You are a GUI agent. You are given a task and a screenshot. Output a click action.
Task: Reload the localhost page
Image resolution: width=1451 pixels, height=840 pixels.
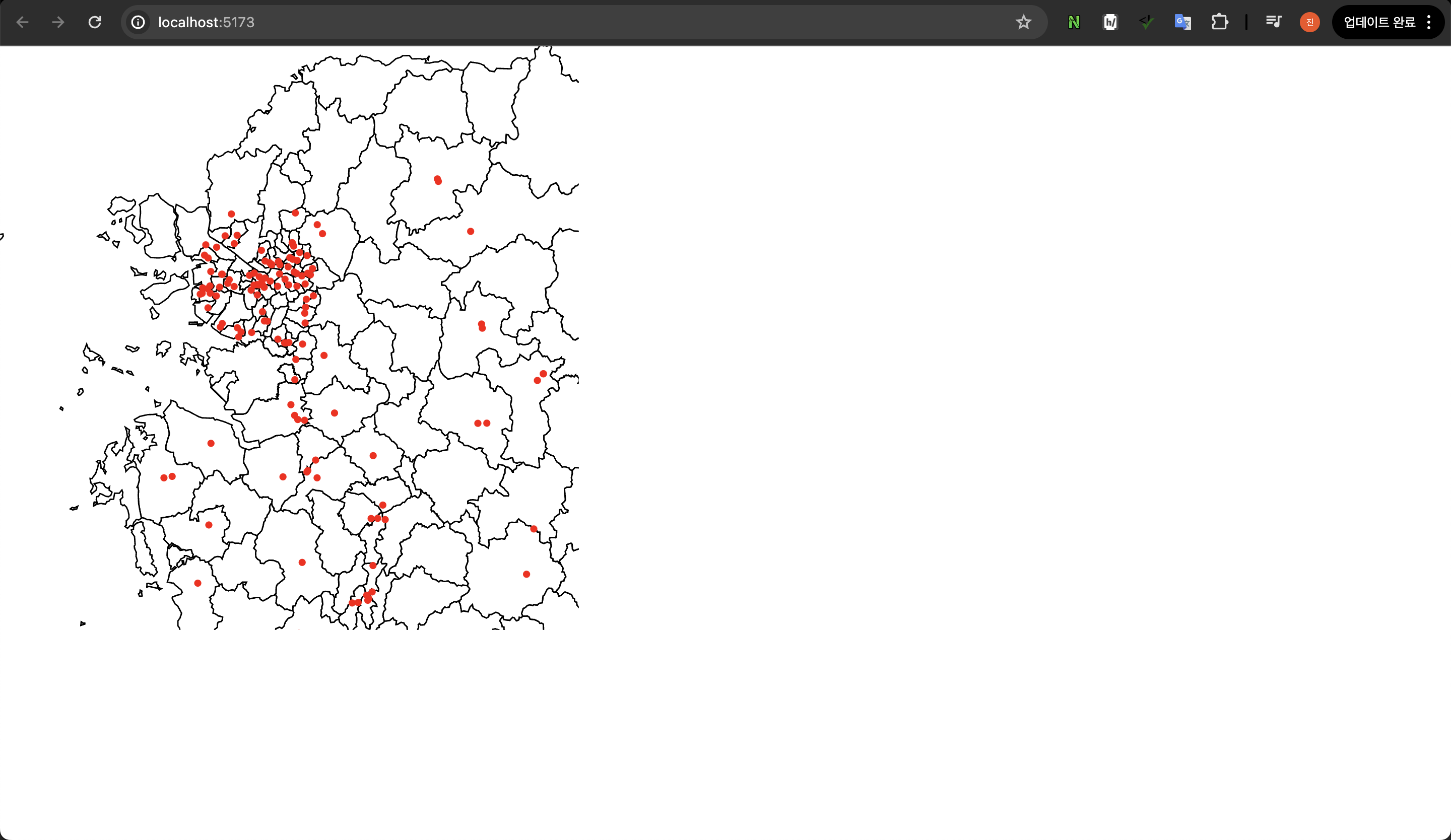tap(95, 23)
